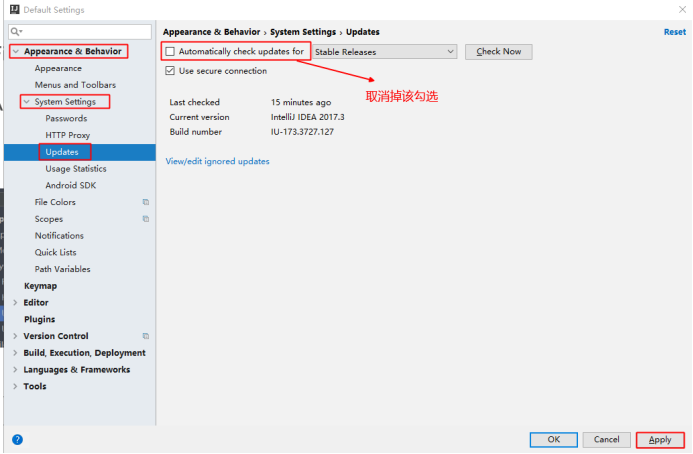The width and height of the screenshot is (693, 454).
Task: Expand the Editor settings group
Action: click(x=15, y=302)
